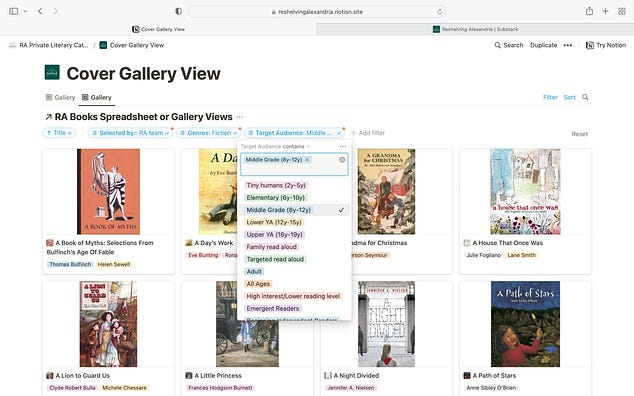Open a new tab with plus icon
Screen dimensions: 634x396
(x=605, y=11)
